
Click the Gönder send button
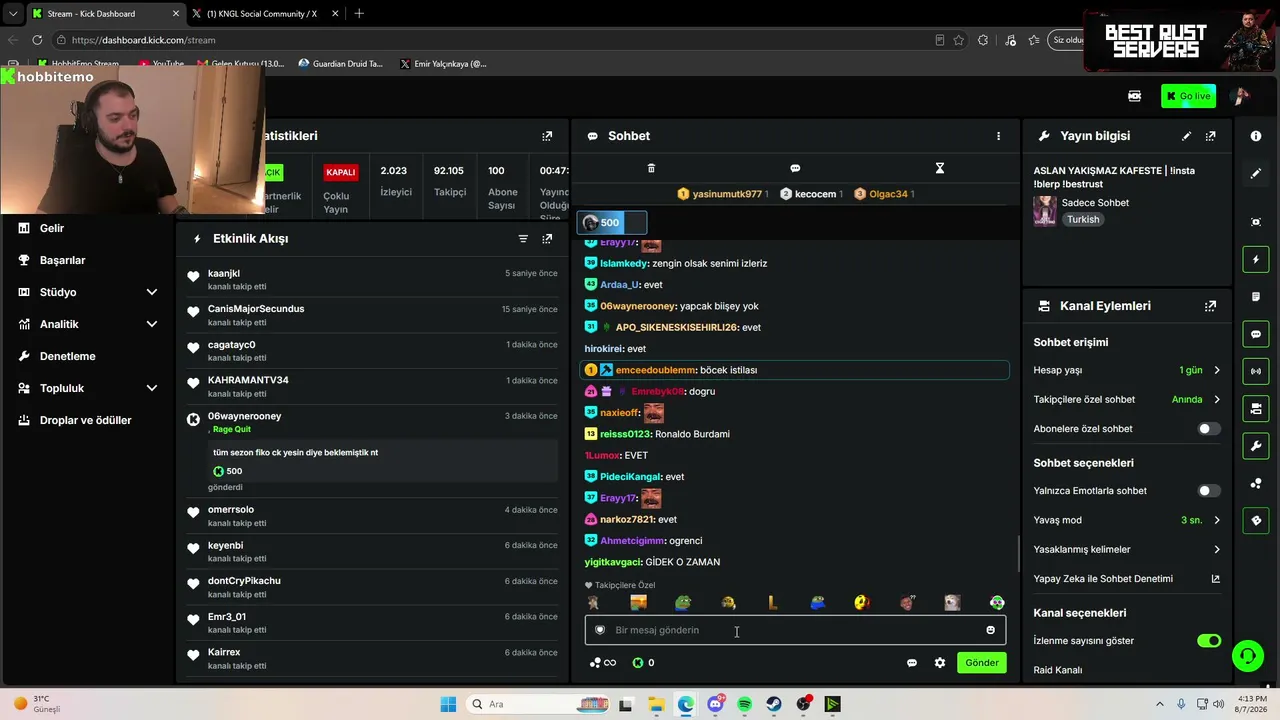click(981, 663)
